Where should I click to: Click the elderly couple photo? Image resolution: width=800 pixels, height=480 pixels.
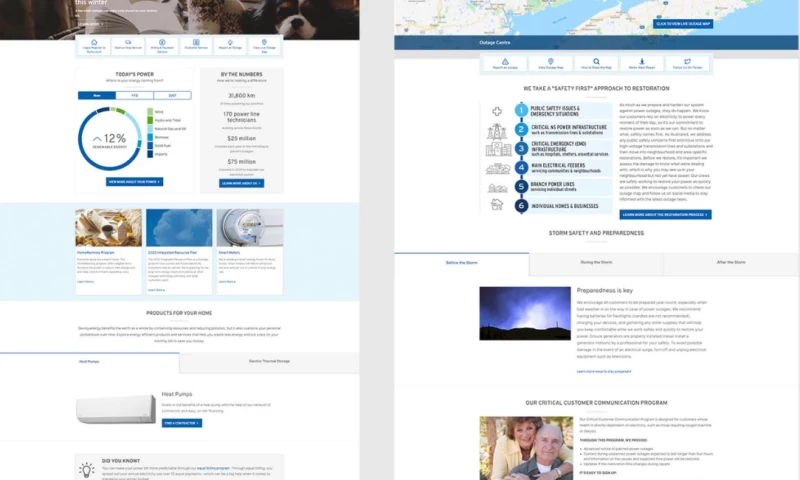tap(526, 448)
